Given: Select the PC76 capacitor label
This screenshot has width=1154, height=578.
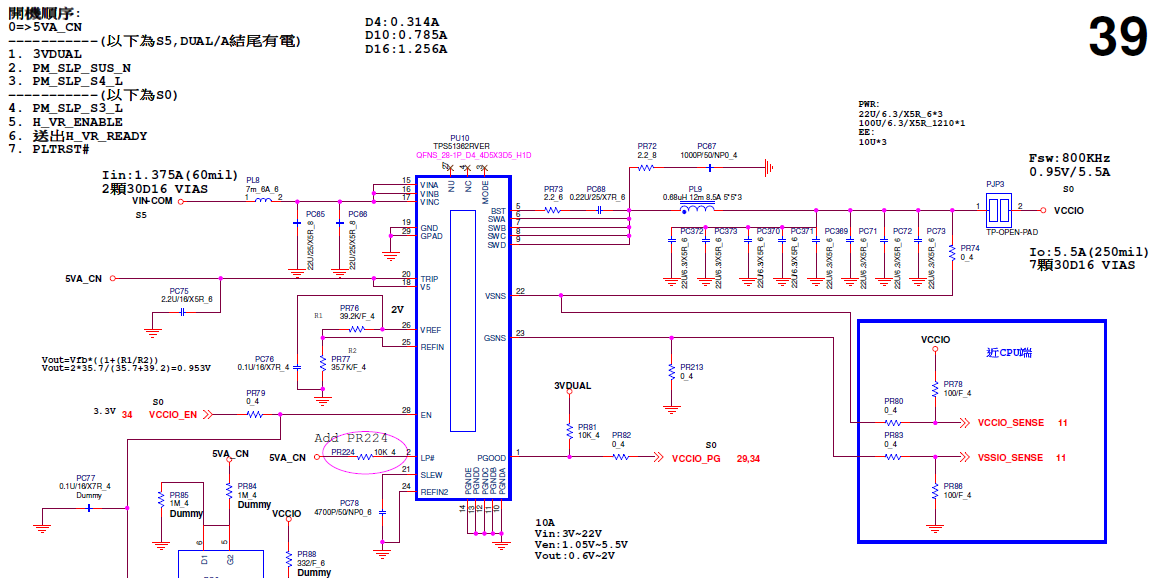Looking at the screenshot, I should tap(265, 359).
